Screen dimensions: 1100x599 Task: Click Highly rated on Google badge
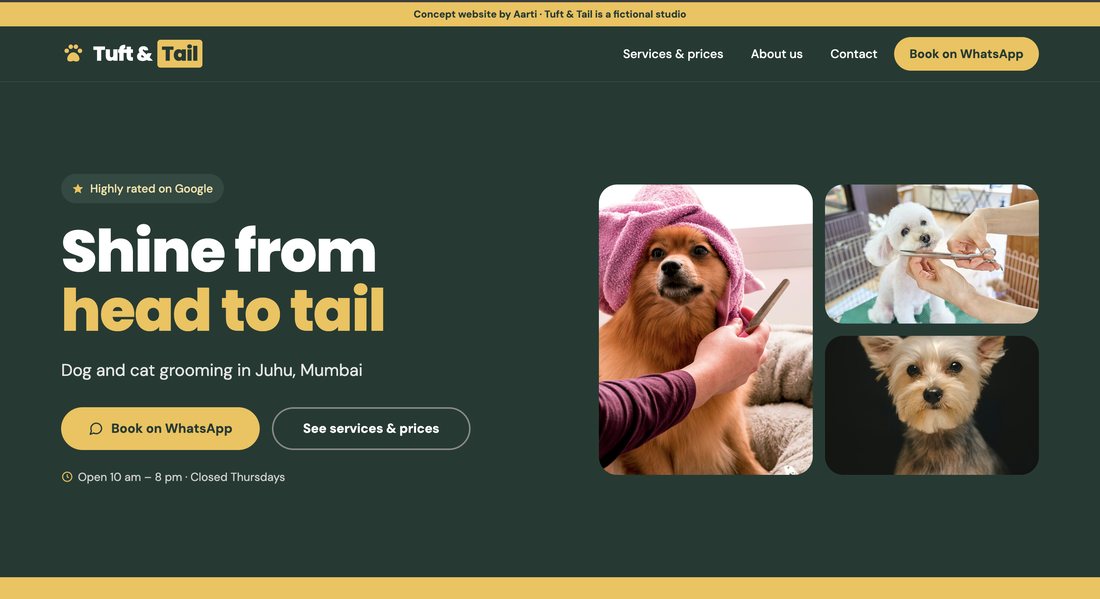click(x=142, y=189)
